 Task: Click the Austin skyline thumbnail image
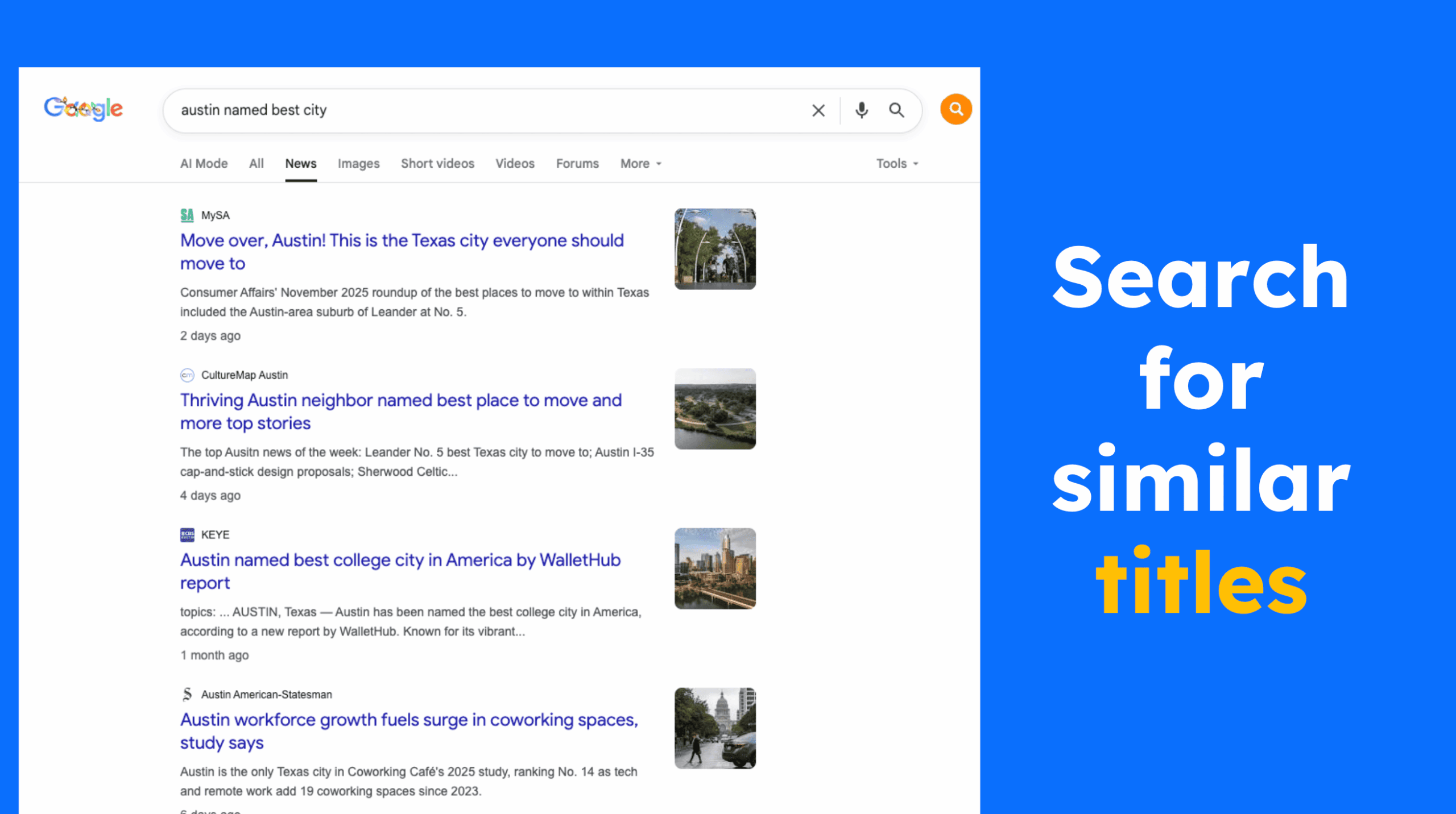(715, 568)
